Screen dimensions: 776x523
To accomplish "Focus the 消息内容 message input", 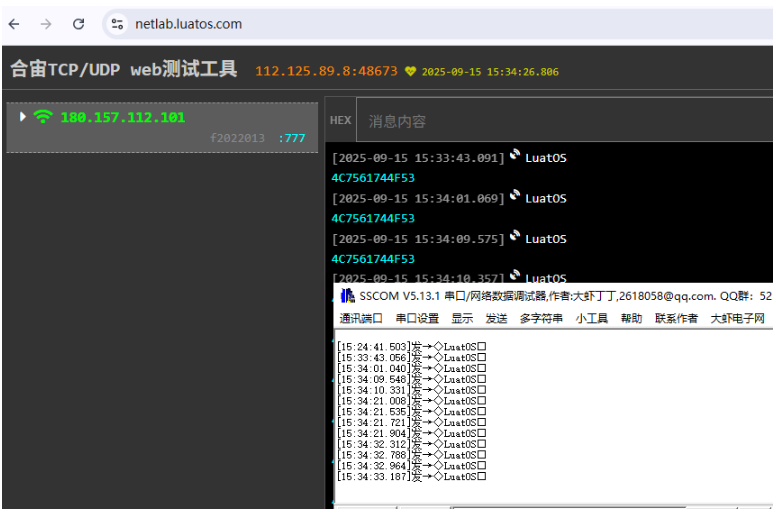I will [564, 120].
